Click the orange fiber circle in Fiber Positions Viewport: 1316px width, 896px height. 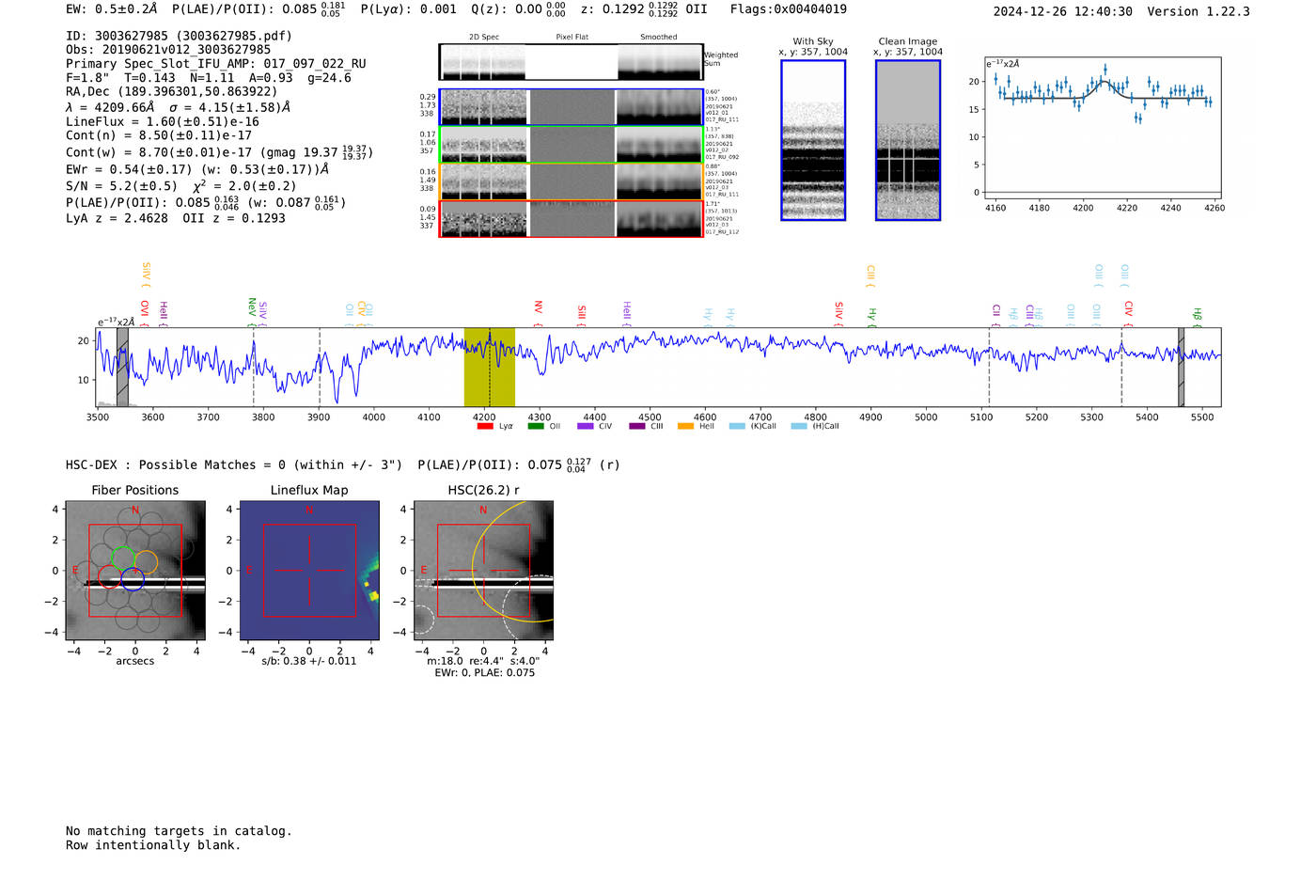click(x=146, y=562)
